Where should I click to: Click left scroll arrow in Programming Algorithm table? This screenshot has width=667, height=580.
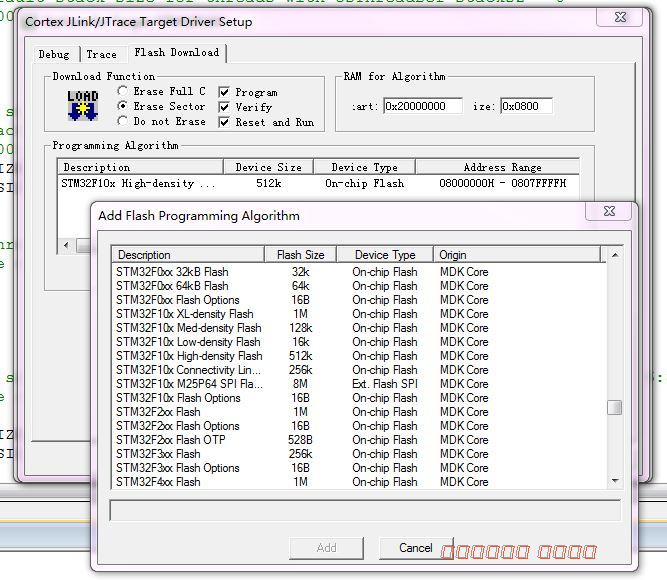pos(66,245)
